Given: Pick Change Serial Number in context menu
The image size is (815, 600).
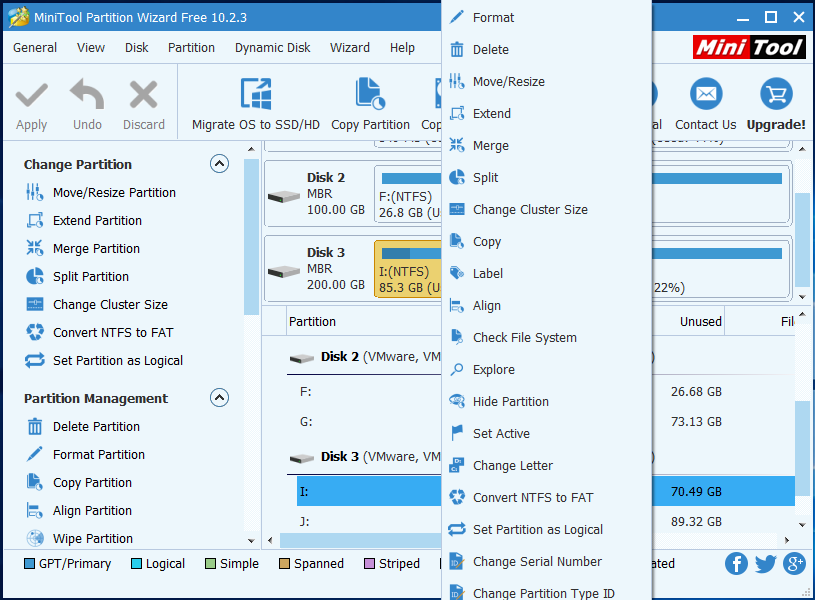Looking at the screenshot, I should point(547,562).
